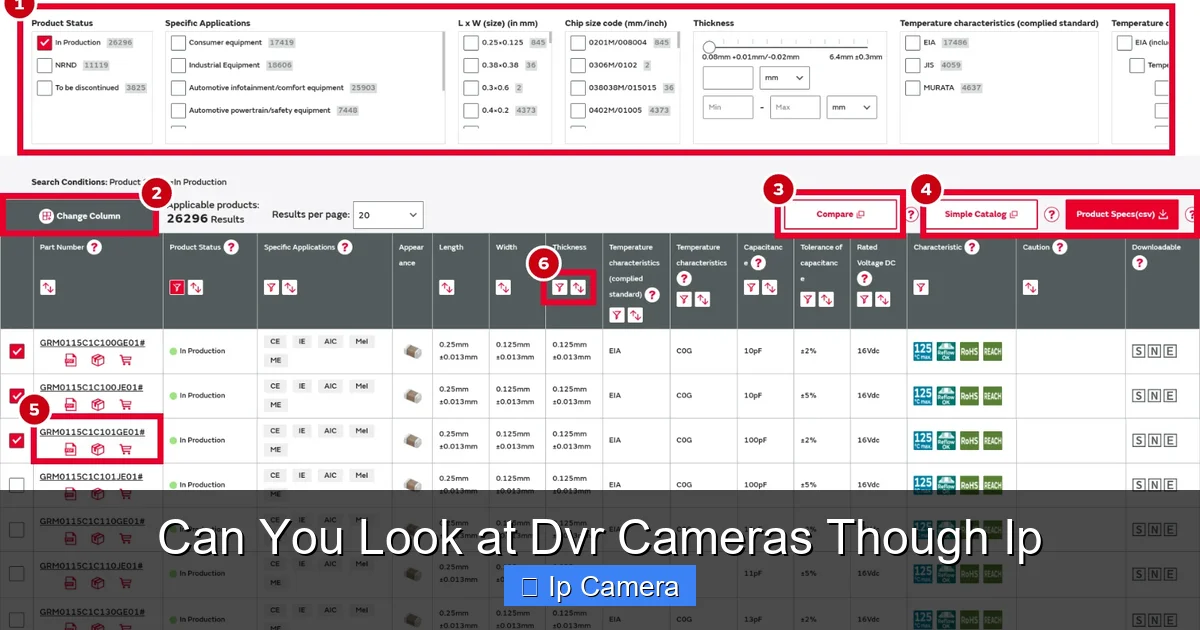Click the Change Column button
This screenshot has height=630, width=1200.
(80, 216)
